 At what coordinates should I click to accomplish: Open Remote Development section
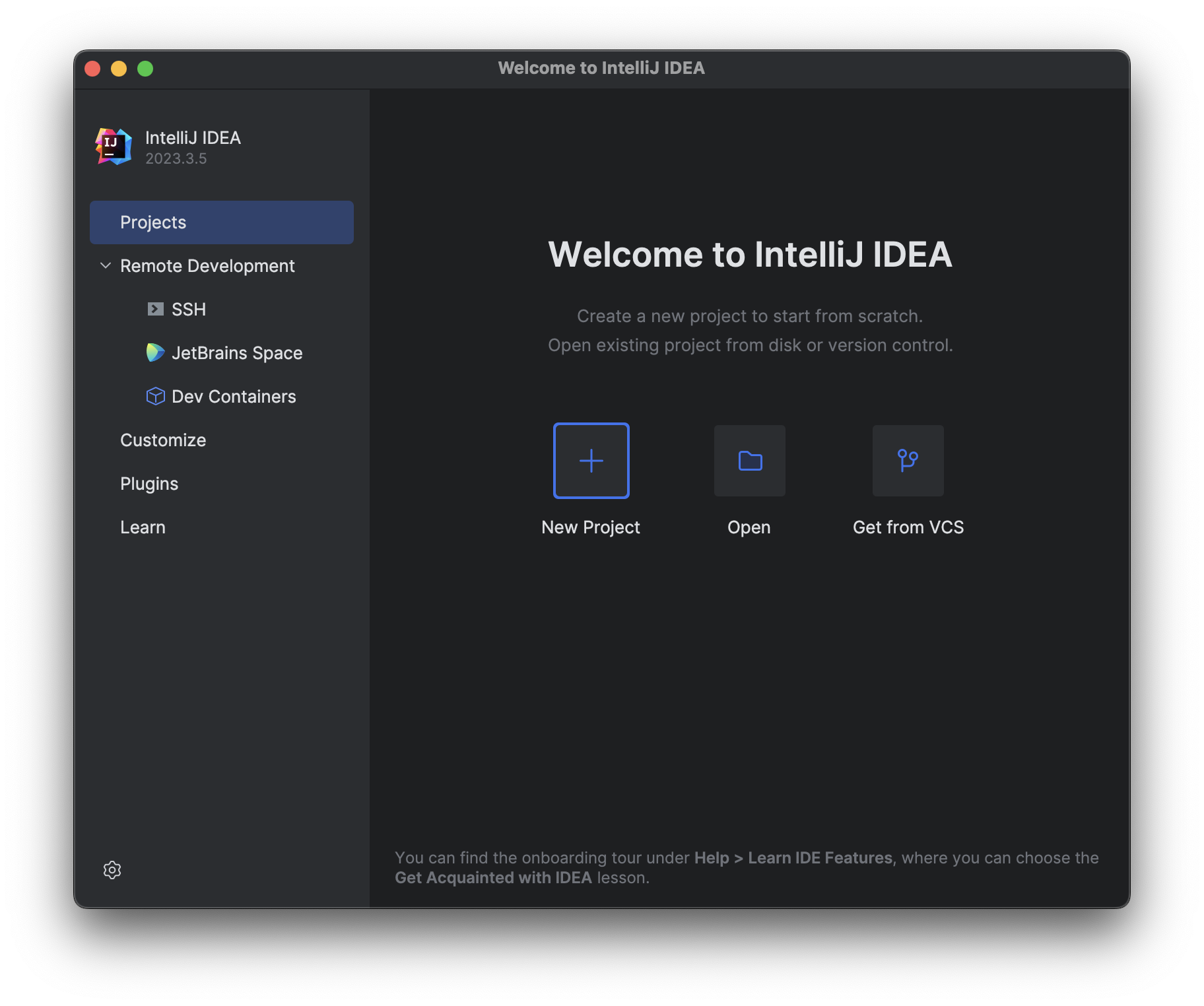click(x=207, y=265)
